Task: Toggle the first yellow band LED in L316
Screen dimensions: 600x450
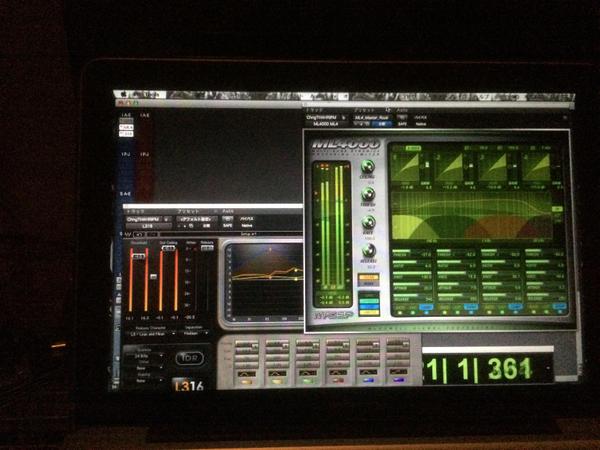Action: [247, 382]
